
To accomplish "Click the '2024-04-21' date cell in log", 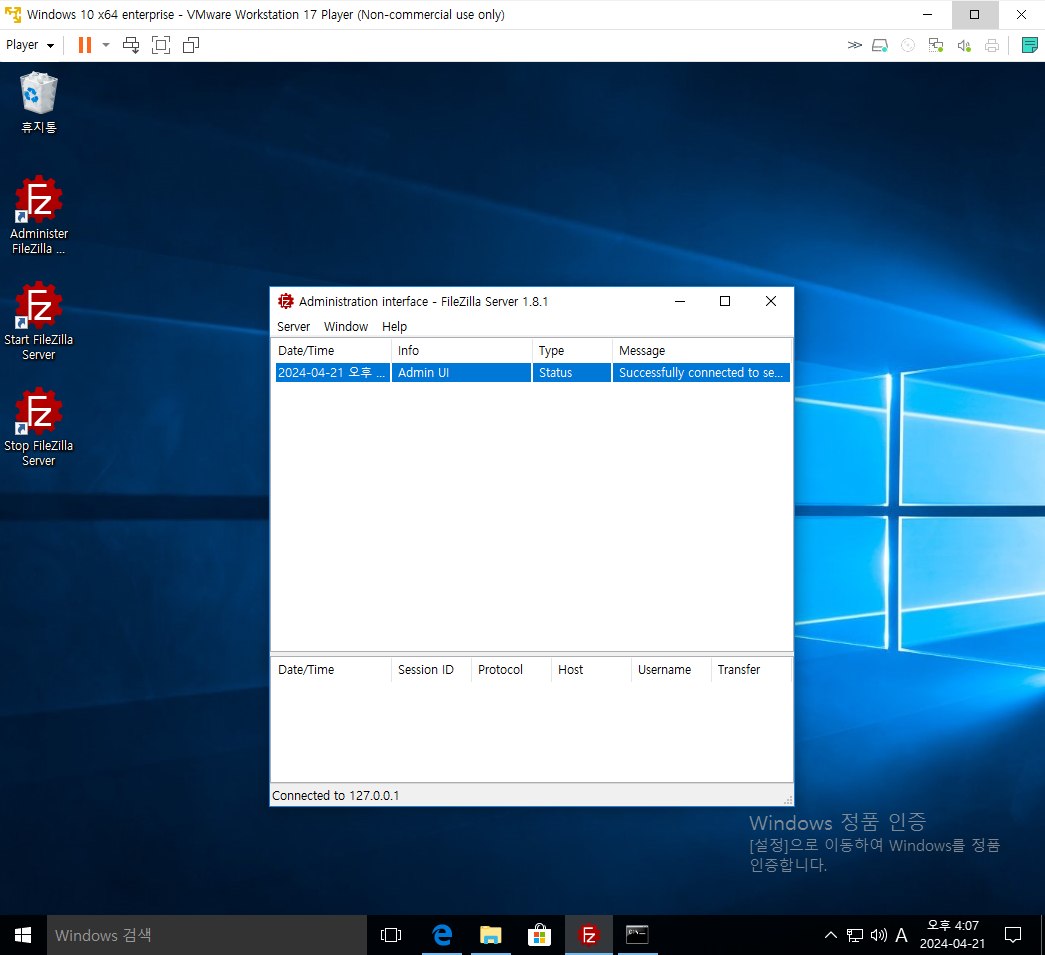I will [x=333, y=373].
